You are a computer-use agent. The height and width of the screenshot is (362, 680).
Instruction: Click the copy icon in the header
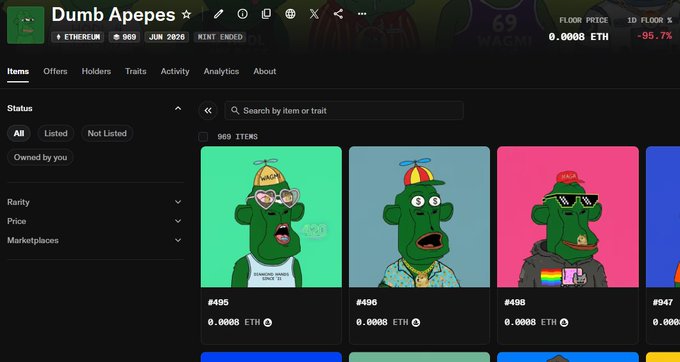pos(266,14)
